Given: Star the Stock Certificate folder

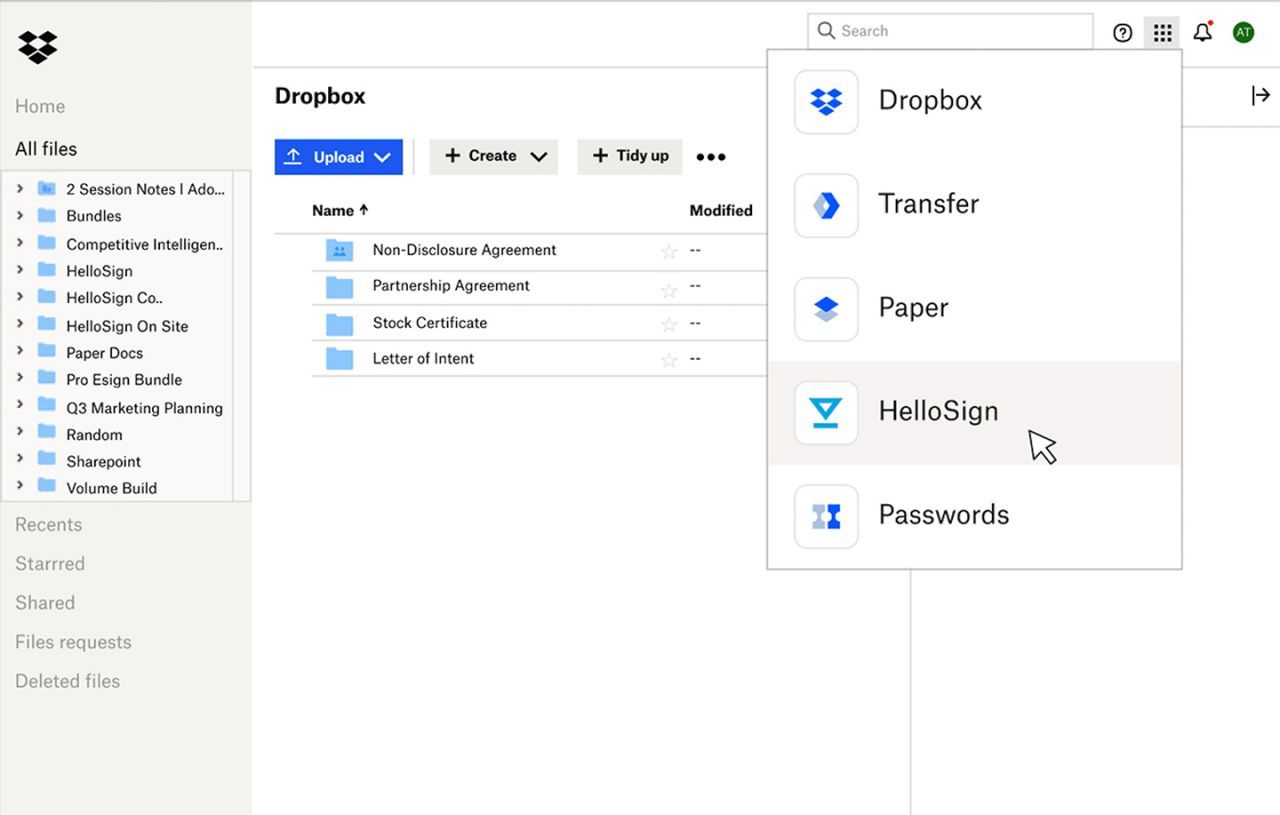Looking at the screenshot, I should tap(669, 322).
